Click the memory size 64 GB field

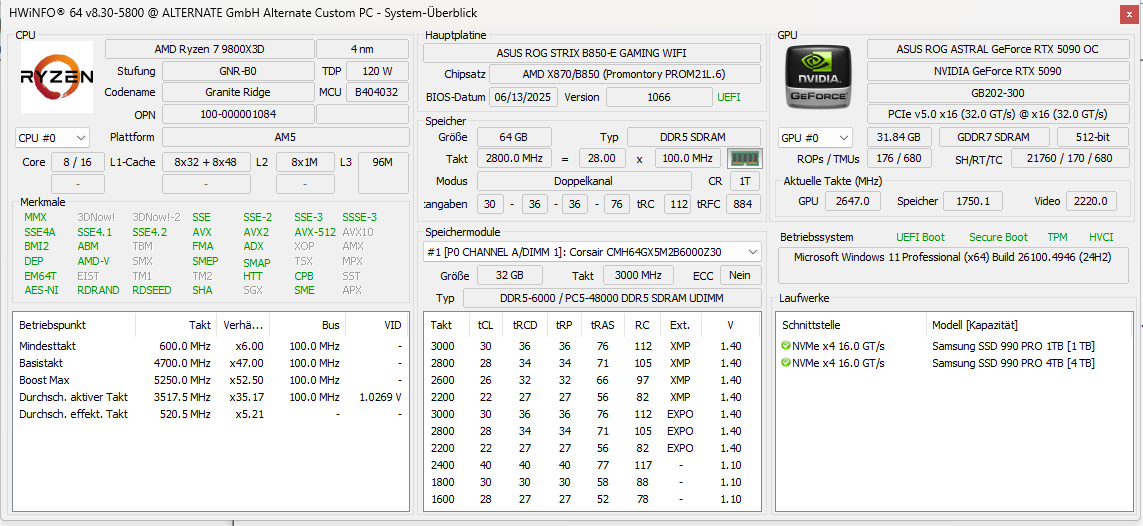pos(515,137)
